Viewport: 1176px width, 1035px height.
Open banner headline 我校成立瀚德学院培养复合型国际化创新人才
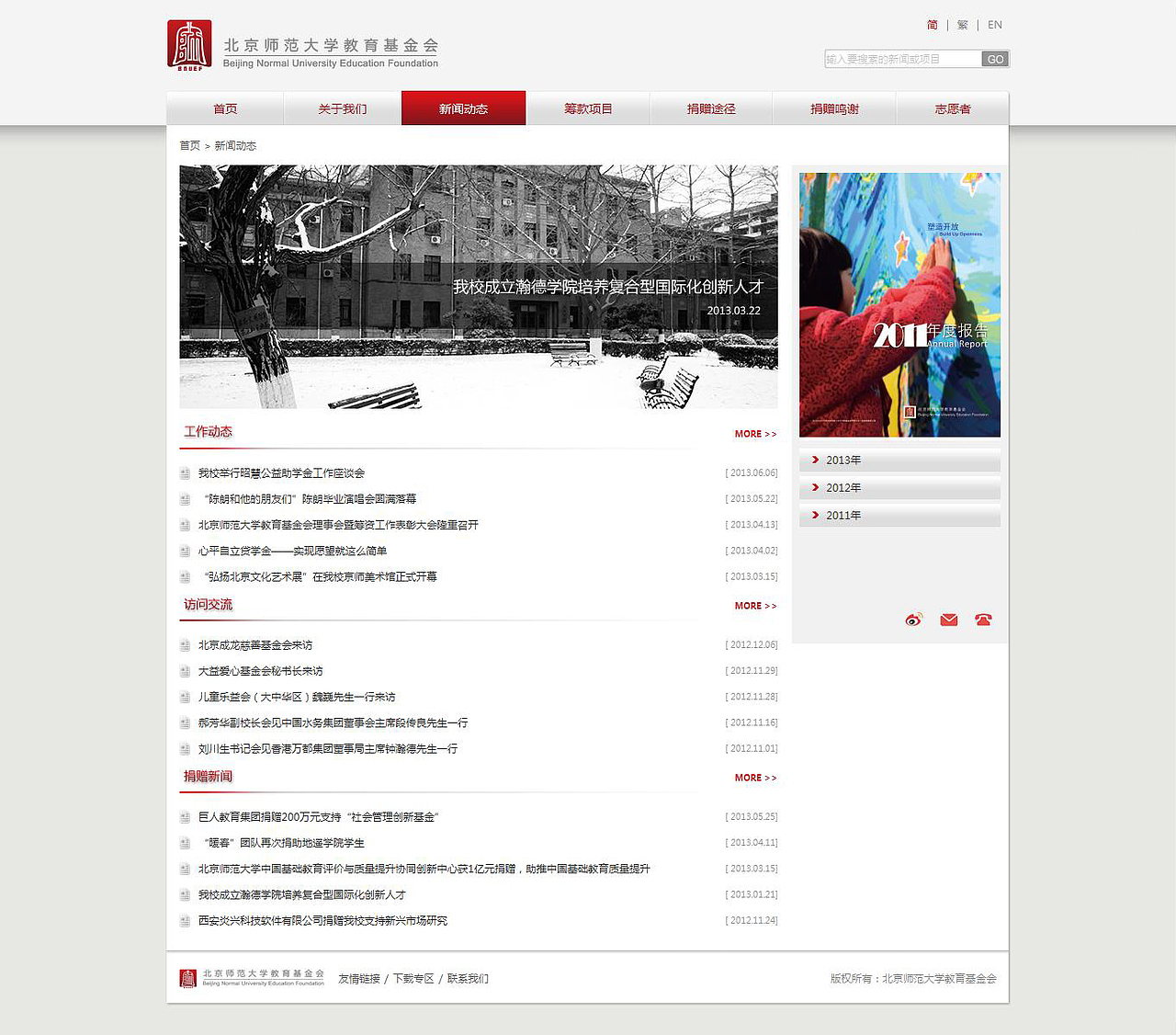pos(607,287)
